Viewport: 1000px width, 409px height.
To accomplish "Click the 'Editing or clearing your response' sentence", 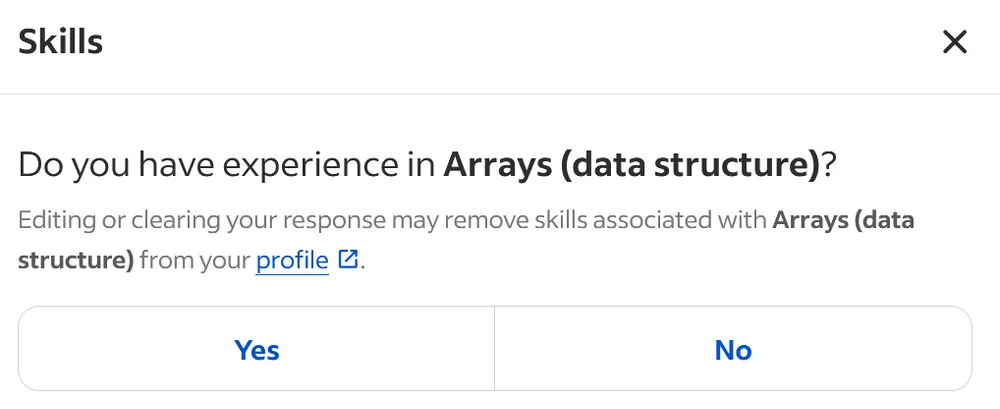I will [200, 219].
